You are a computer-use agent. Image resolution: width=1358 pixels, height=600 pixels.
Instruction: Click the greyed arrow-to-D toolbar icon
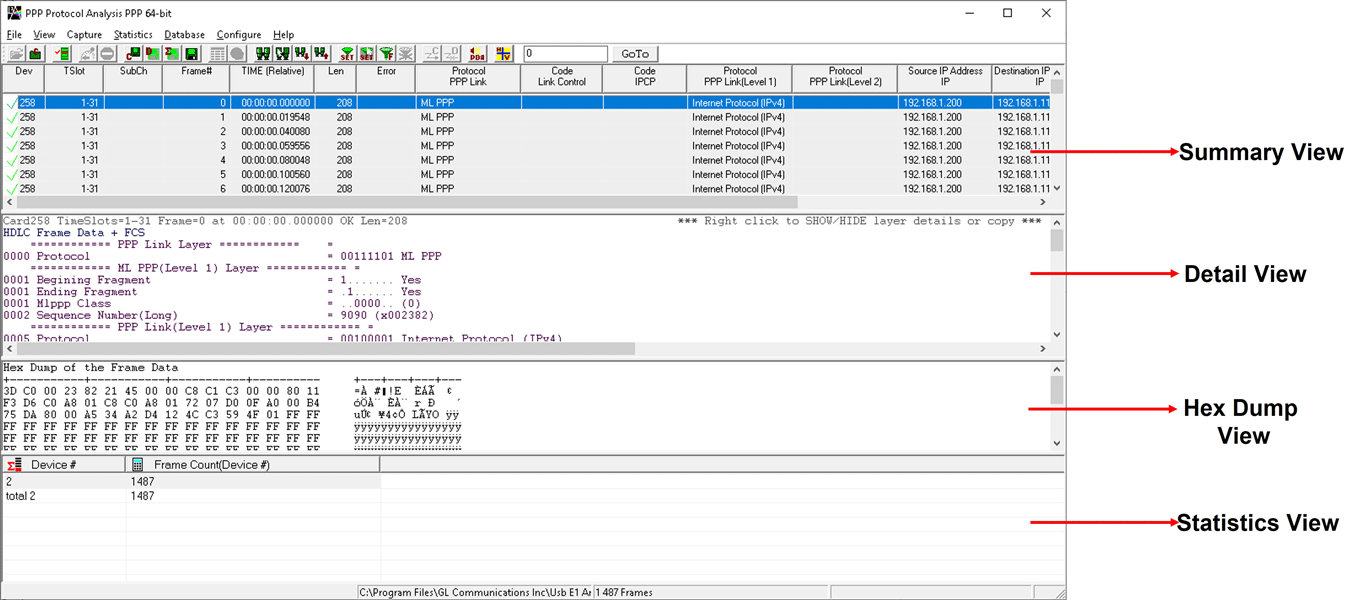[451, 53]
